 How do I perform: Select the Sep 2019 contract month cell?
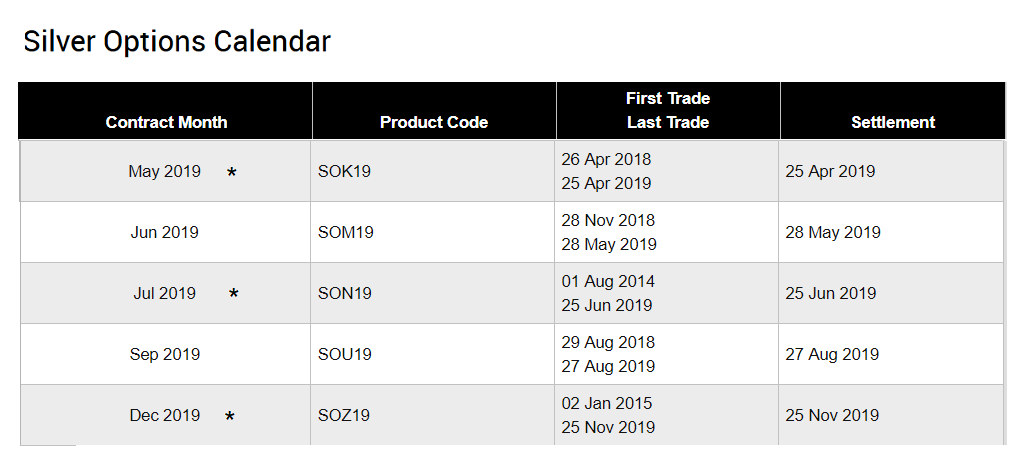[x=164, y=355]
